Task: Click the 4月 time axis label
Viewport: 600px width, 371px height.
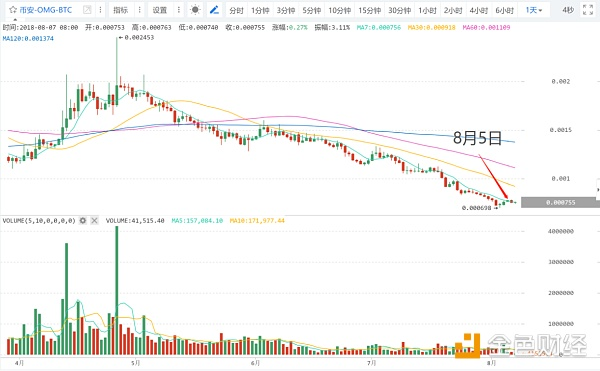Action: (19, 363)
